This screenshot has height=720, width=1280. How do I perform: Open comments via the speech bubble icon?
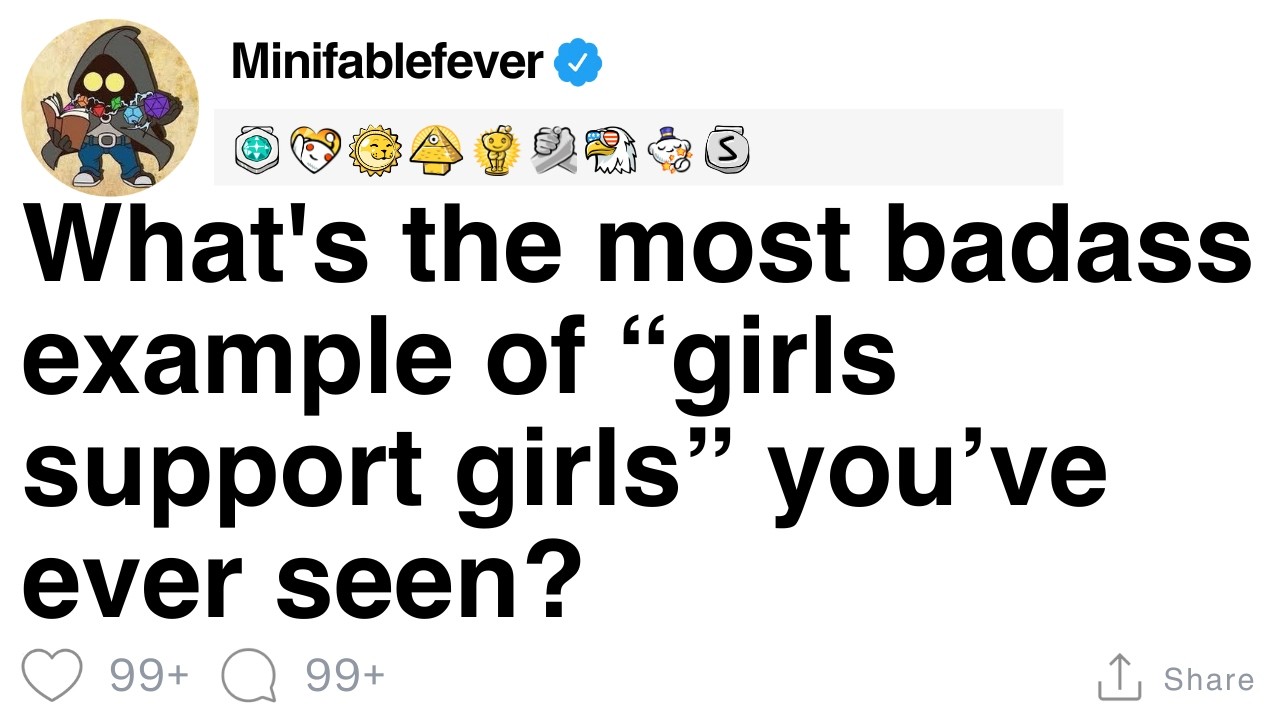point(249,677)
